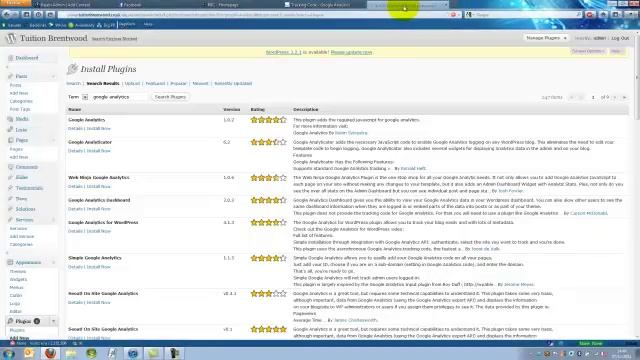The width and height of the screenshot is (640, 360).
Task: Click the Comments bubble icon in sidebar
Action: point(11,167)
